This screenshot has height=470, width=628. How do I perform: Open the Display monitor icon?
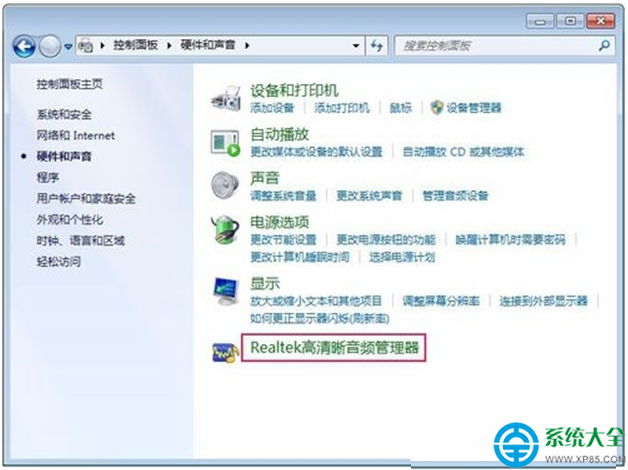click(226, 291)
